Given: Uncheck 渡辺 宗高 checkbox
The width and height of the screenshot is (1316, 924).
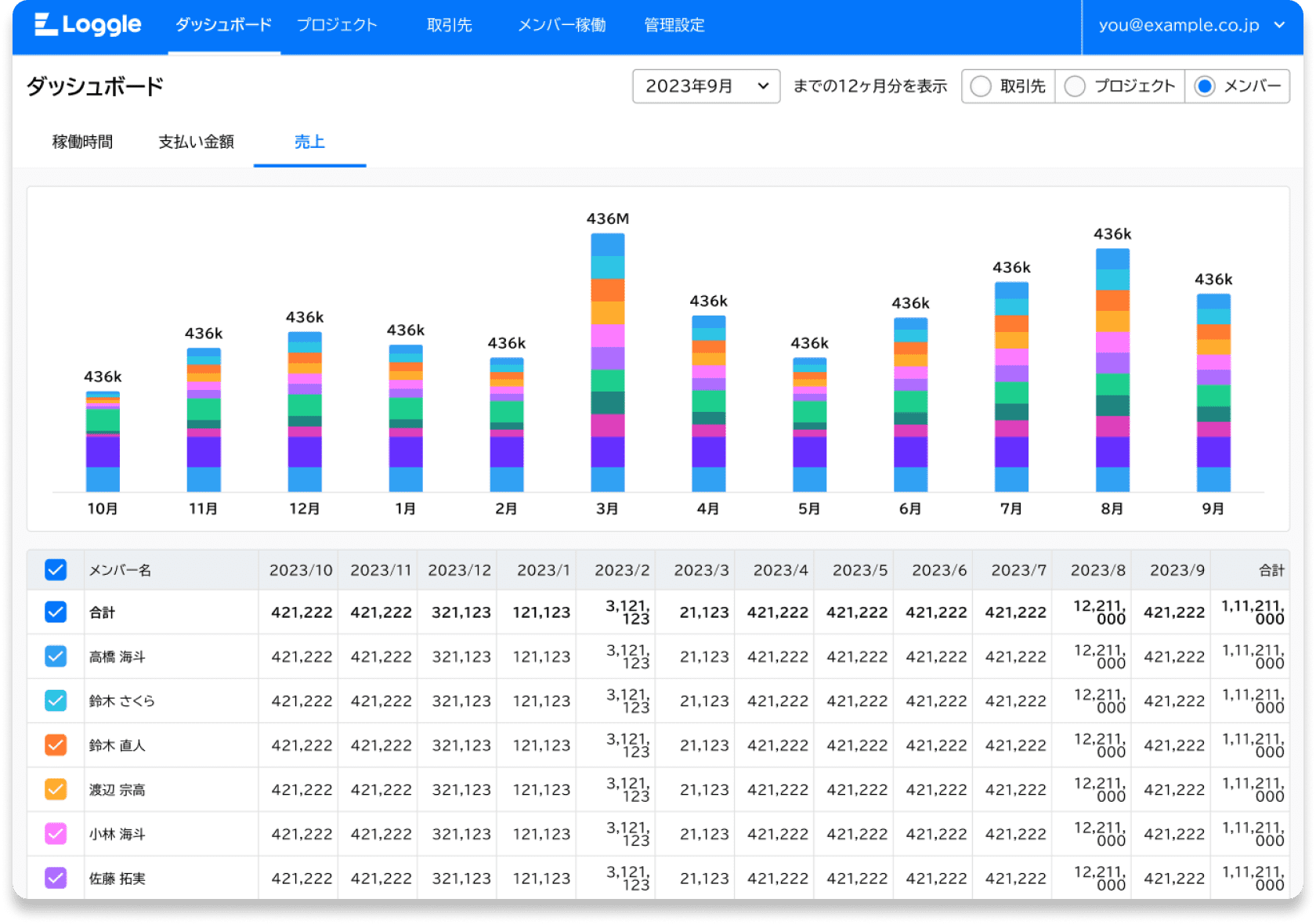Looking at the screenshot, I should (x=56, y=789).
